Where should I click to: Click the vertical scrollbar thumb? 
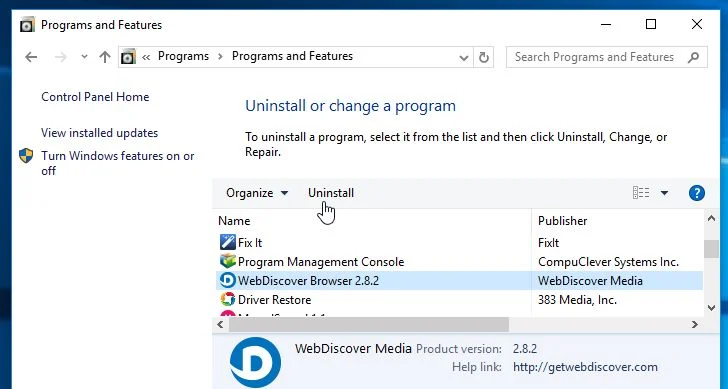711,249
